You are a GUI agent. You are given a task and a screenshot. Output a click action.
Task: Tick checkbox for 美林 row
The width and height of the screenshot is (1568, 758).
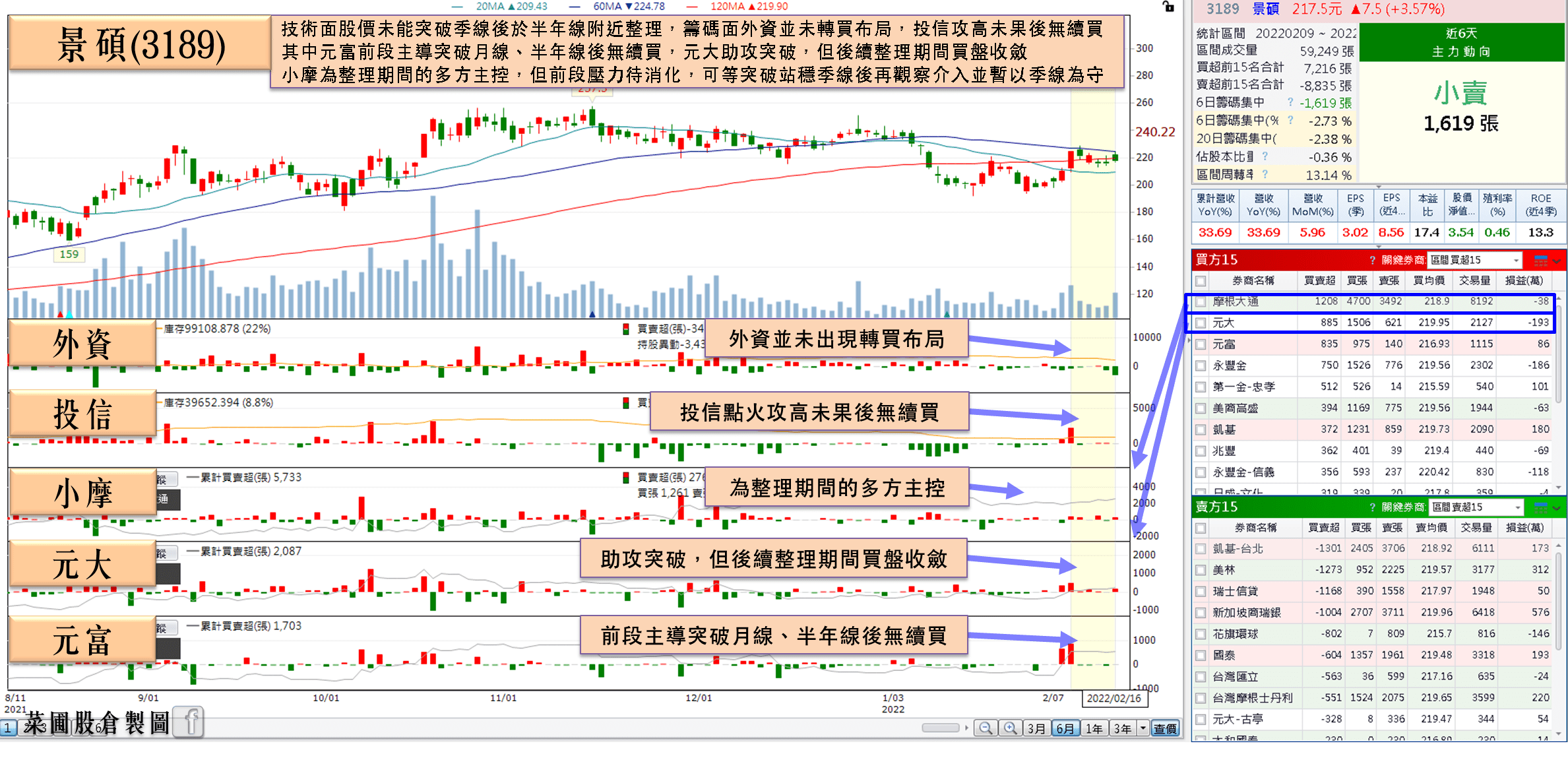click(1201, 570)
